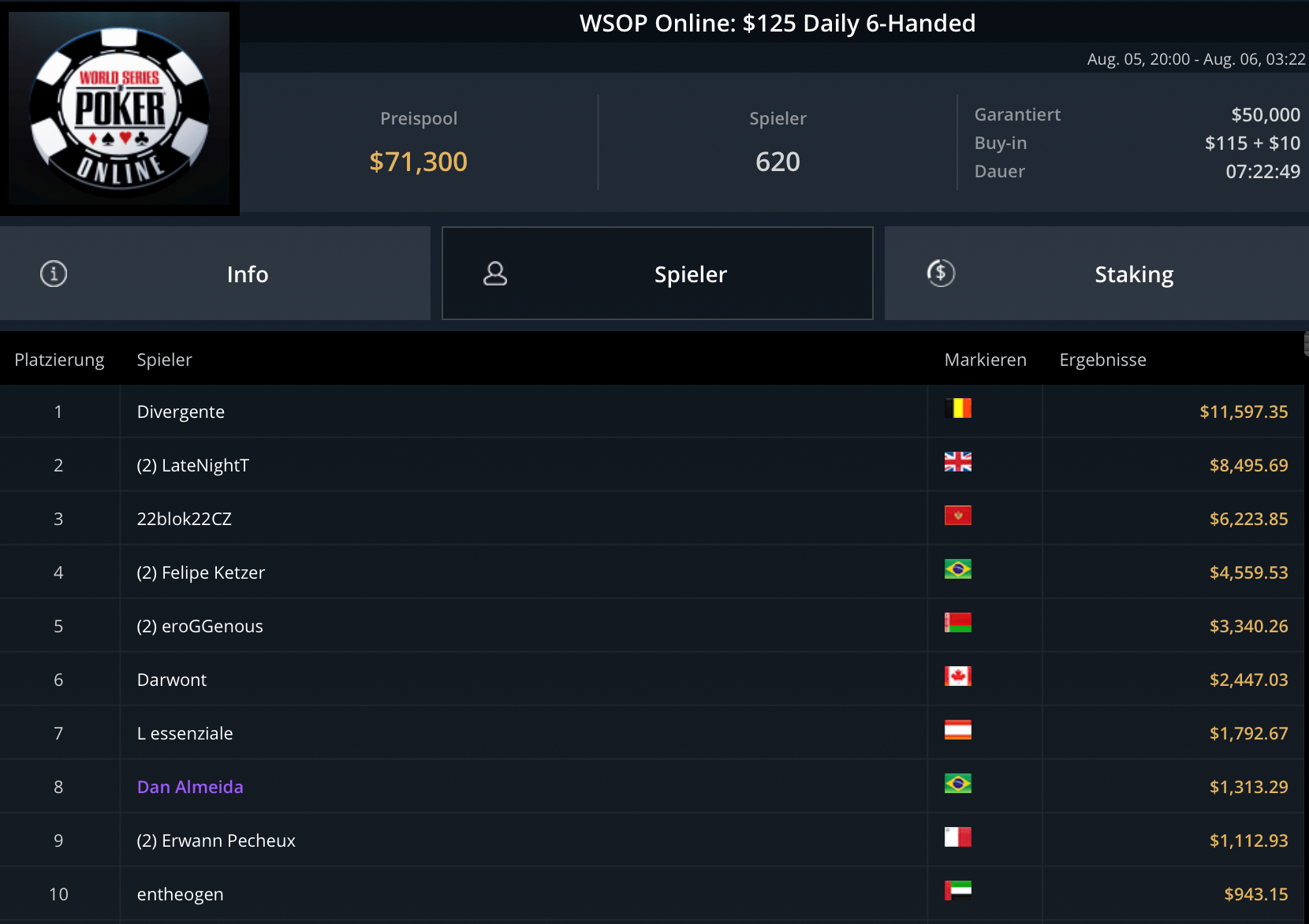Click the scrollbar at the table's right edge

[1306, 345]
